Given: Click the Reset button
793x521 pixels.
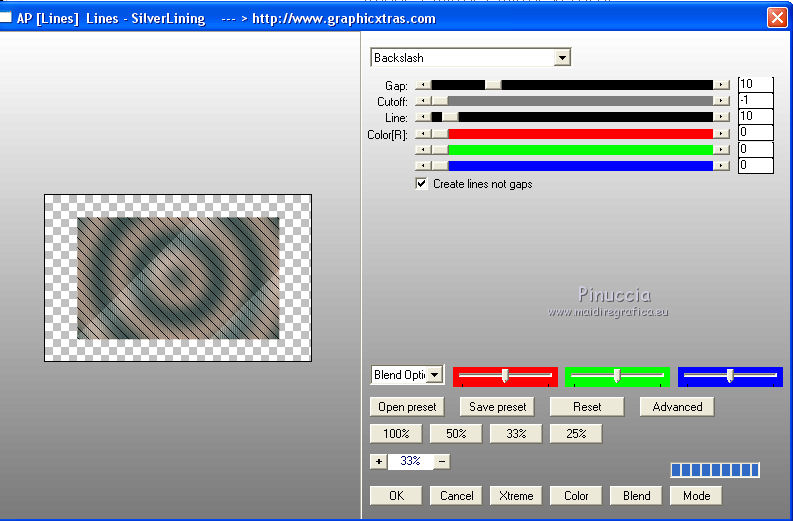Looking at the screenshot, I should click(x=587, y=407).
